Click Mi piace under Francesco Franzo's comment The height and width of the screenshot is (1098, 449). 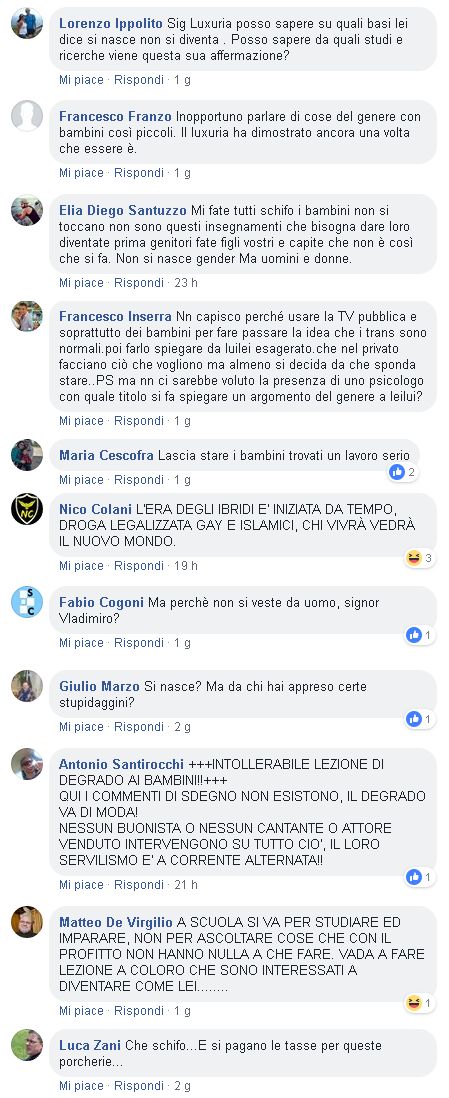tap(81, 172)
